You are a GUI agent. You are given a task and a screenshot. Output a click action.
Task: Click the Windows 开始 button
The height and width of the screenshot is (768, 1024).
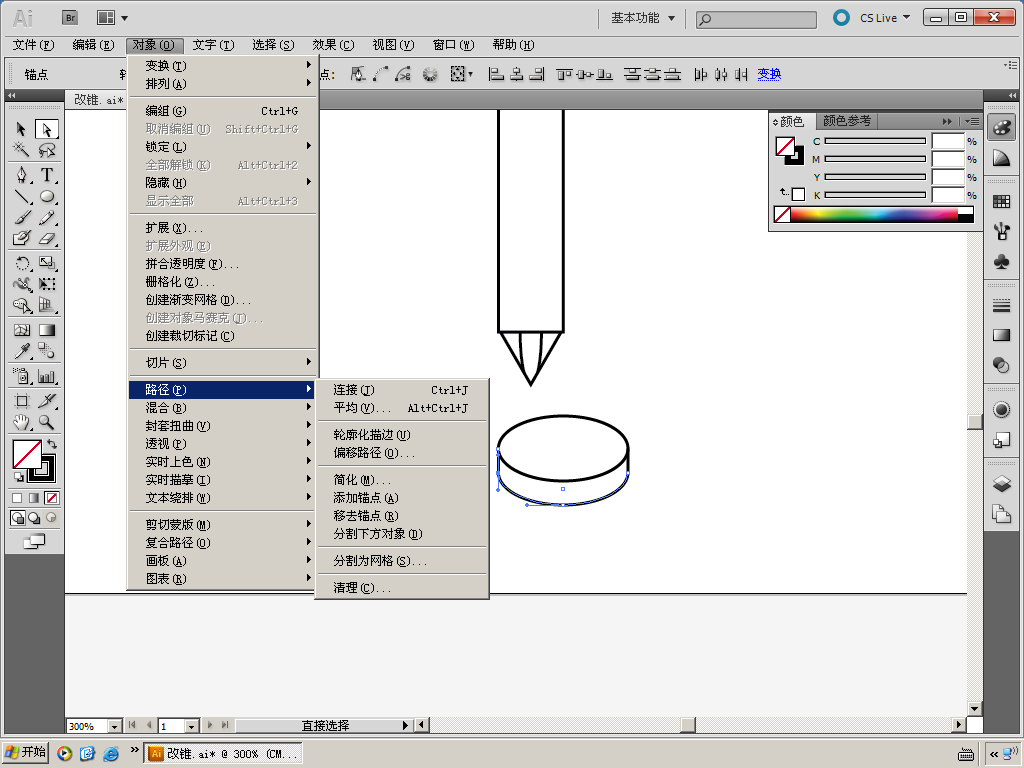[x=25, y=752]
